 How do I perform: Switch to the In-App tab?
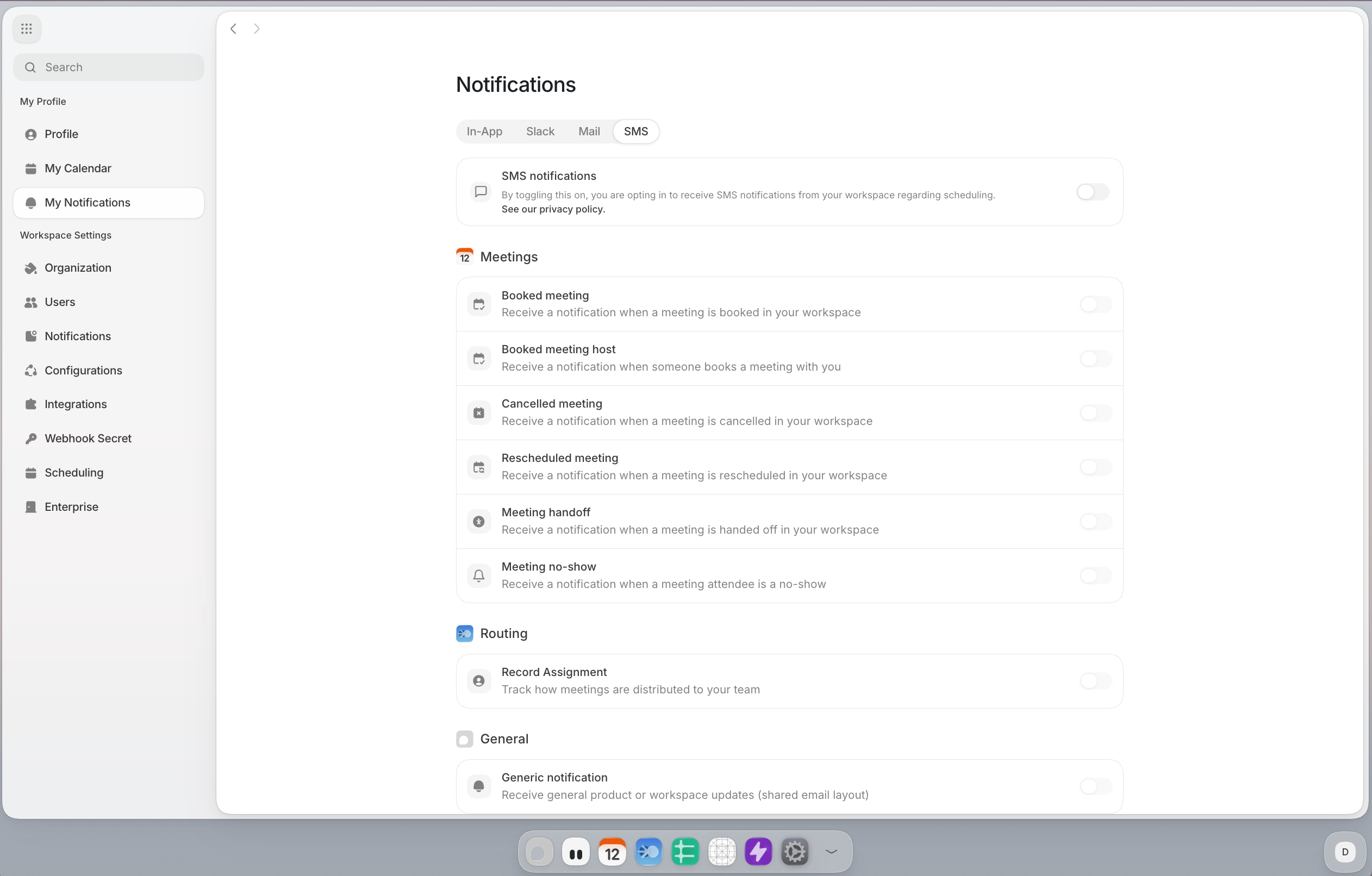pos(484,132)
